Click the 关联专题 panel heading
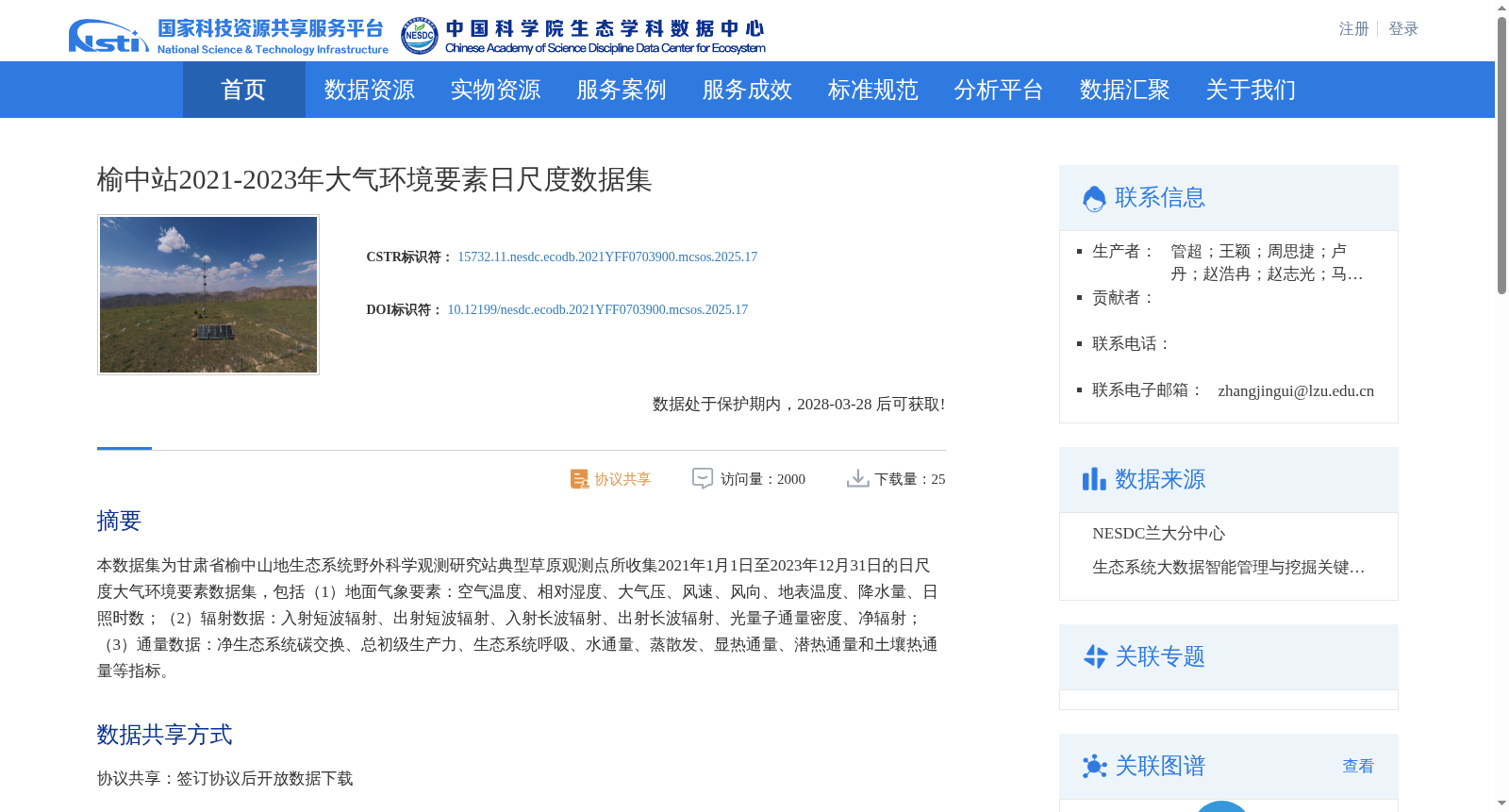The image size is (1509, 812). 1160,656
